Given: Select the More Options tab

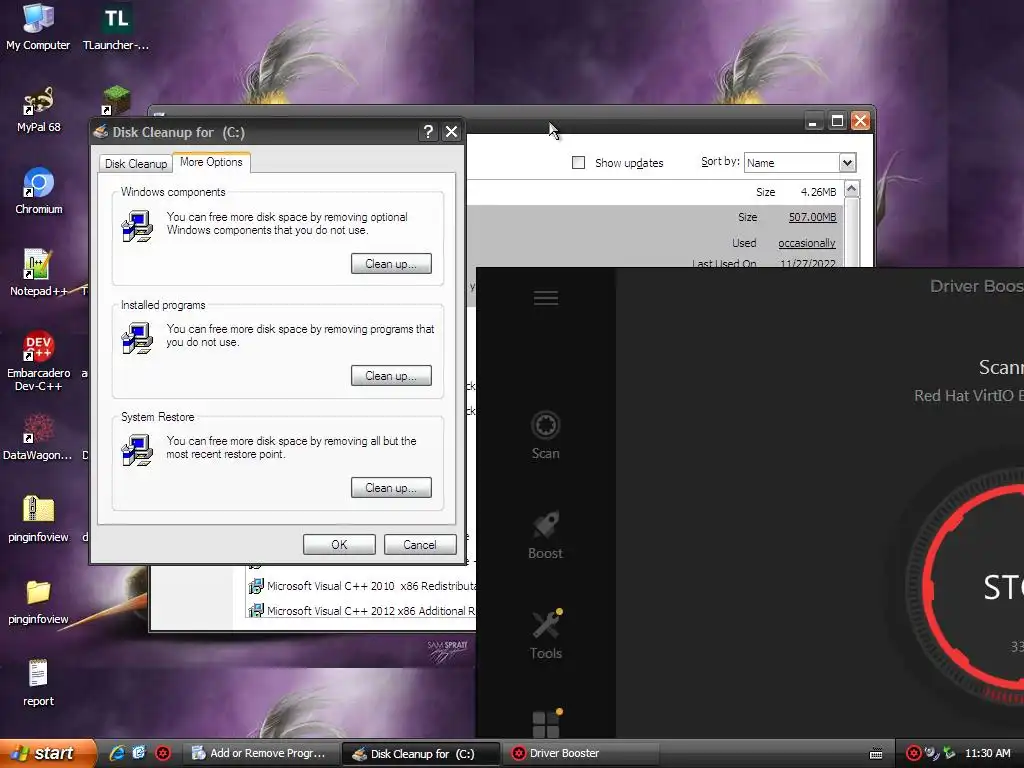Looking at the screenshot, I should 211,162.
